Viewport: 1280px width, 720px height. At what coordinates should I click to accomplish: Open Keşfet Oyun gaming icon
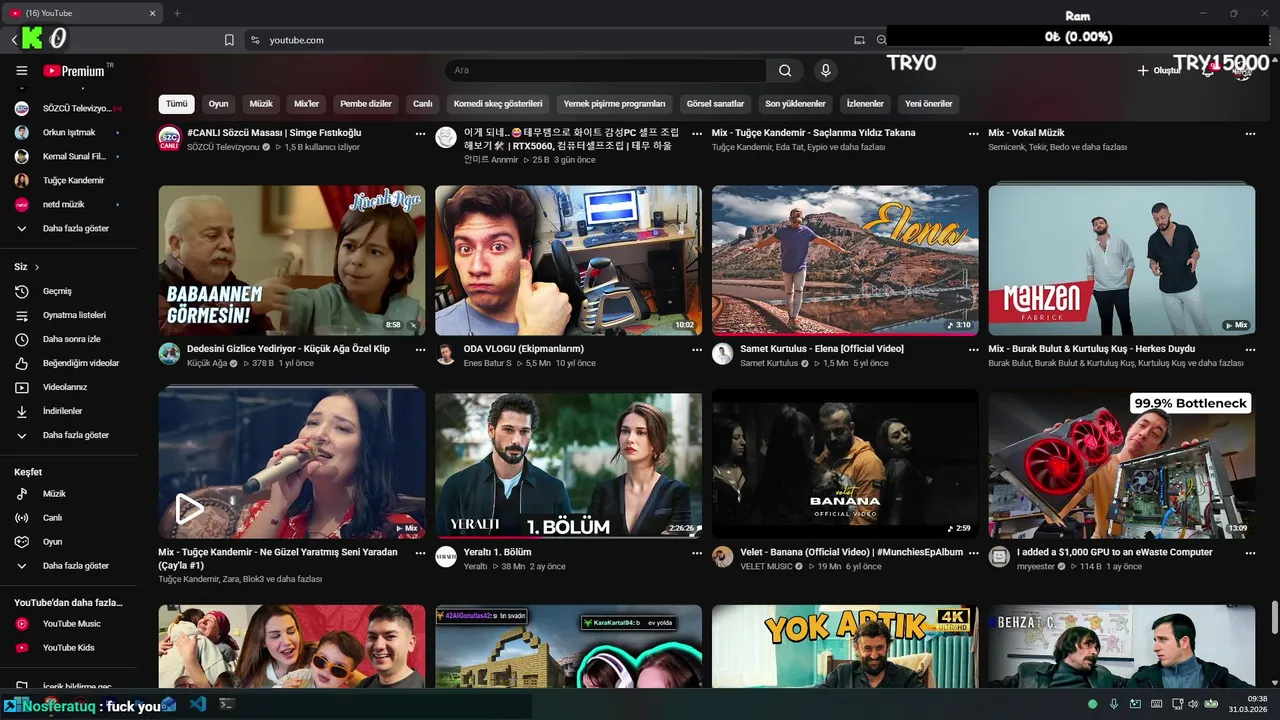pyautogui.click(x=21, y=542)
